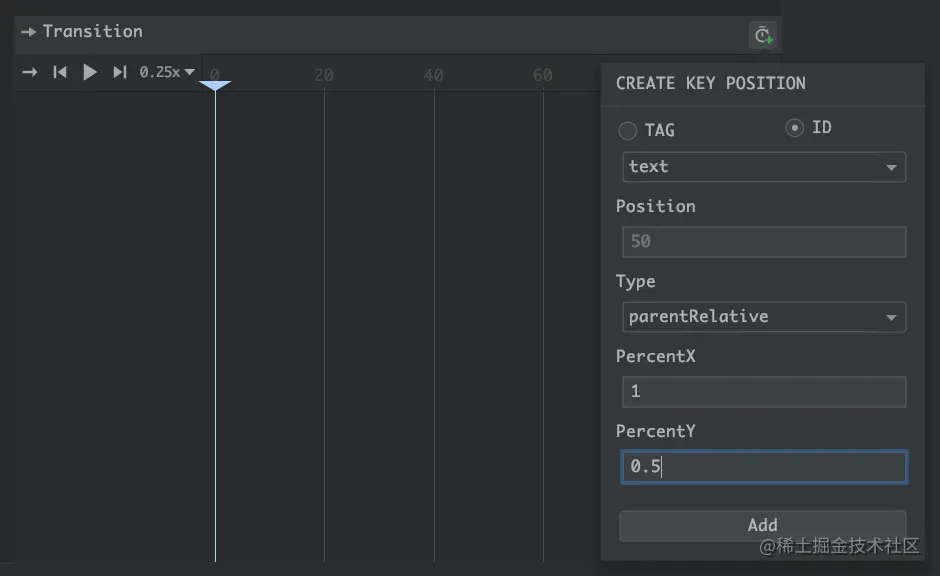Select the TAG radio button
Screen dimensions: 940x576
tap(628, 130)
